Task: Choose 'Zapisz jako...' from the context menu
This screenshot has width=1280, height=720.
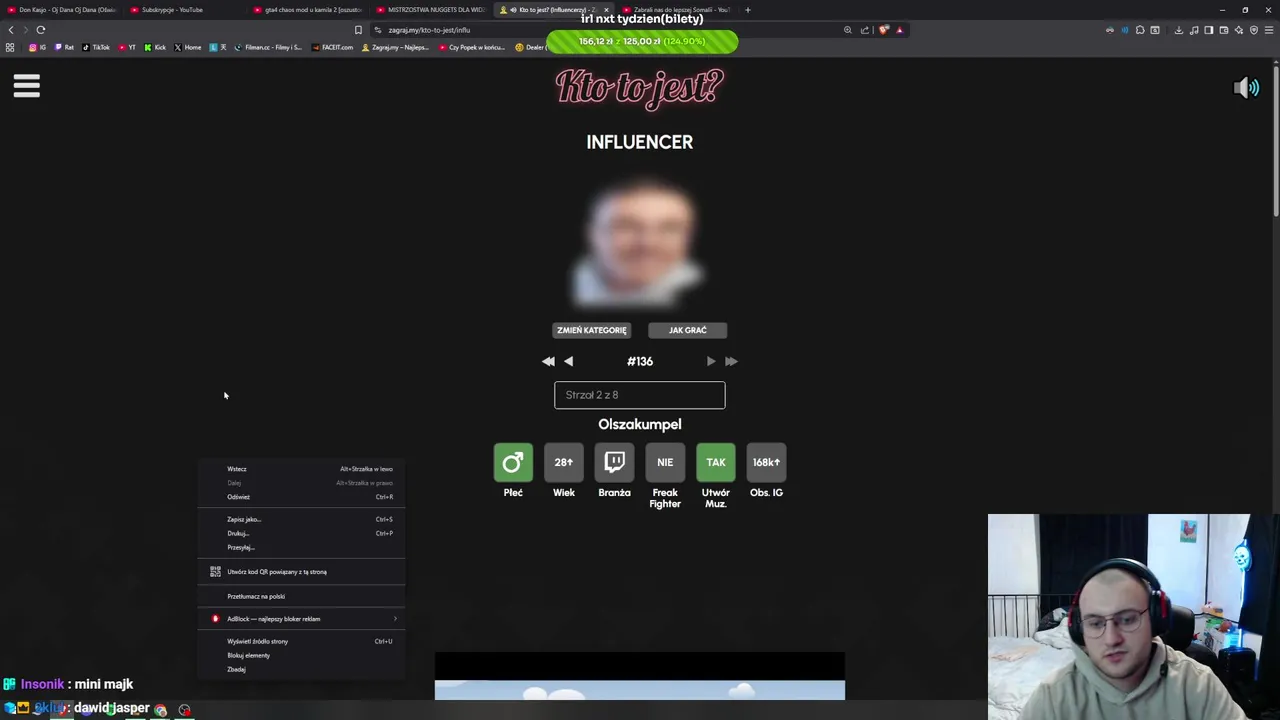Action: (x=301, y=520)
